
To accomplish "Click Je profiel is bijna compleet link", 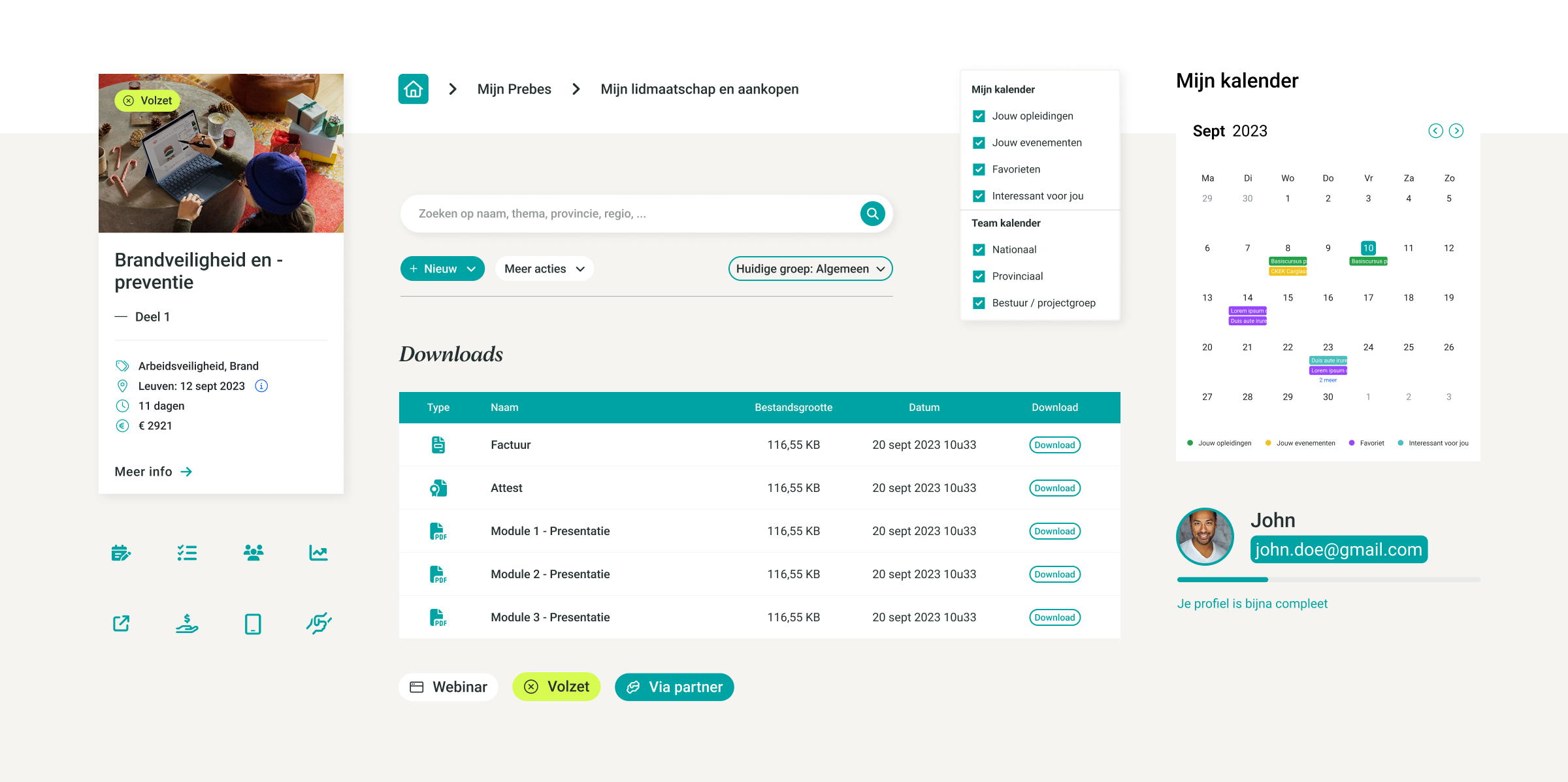I will (1252, 604).
